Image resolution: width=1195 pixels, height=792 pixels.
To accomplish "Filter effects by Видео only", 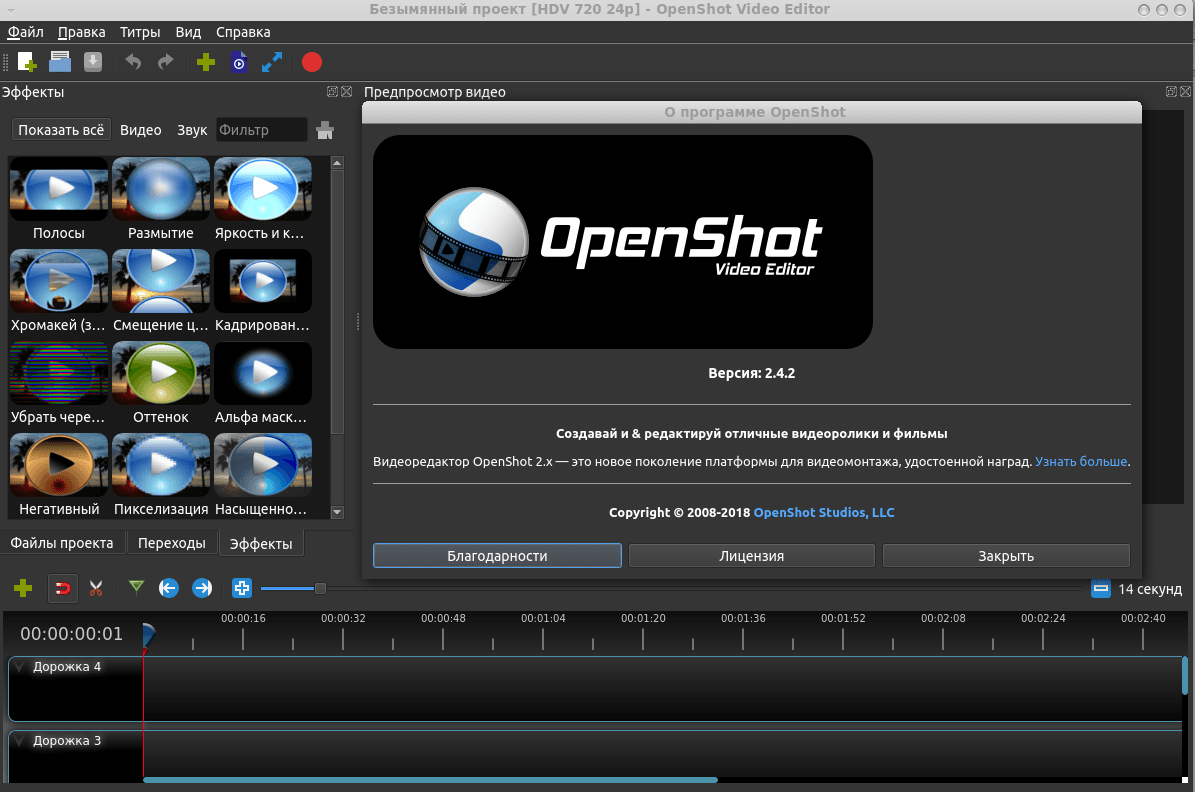I will (141, 129).
